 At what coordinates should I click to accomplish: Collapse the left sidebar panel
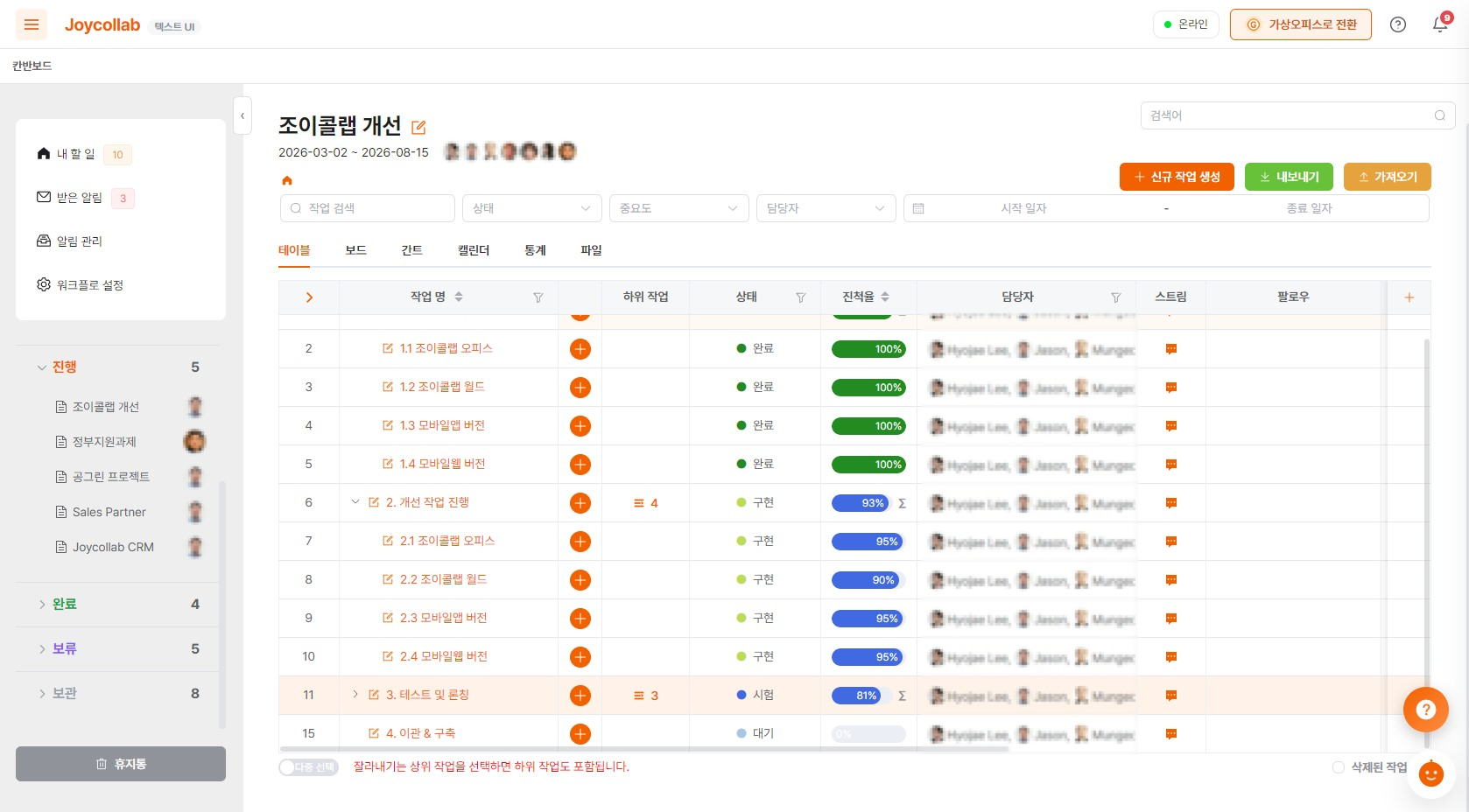[242, 115]
